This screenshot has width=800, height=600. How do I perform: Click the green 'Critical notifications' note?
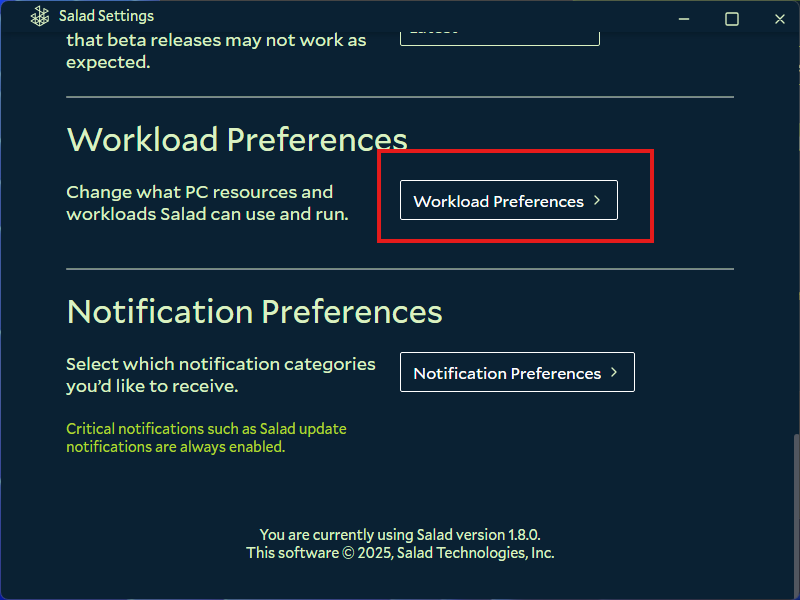[206, 438]
